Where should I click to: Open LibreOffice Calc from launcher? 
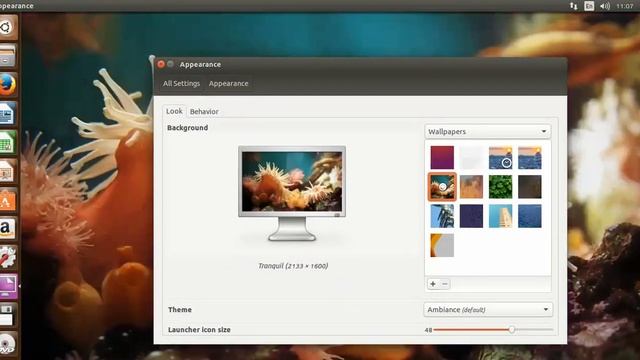7,142
